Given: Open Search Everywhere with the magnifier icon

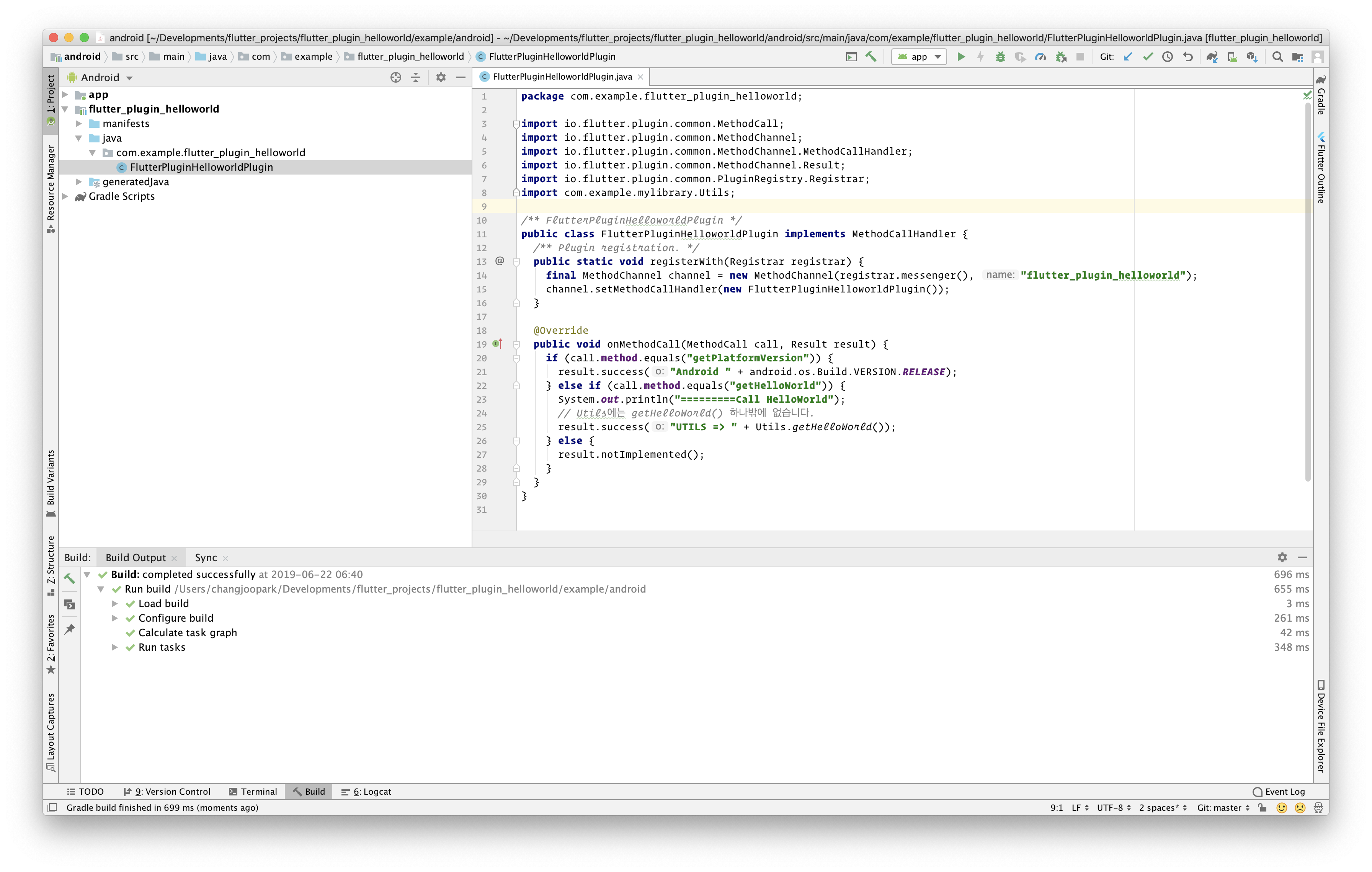Looking at the screenshot, I should 1277,56.
